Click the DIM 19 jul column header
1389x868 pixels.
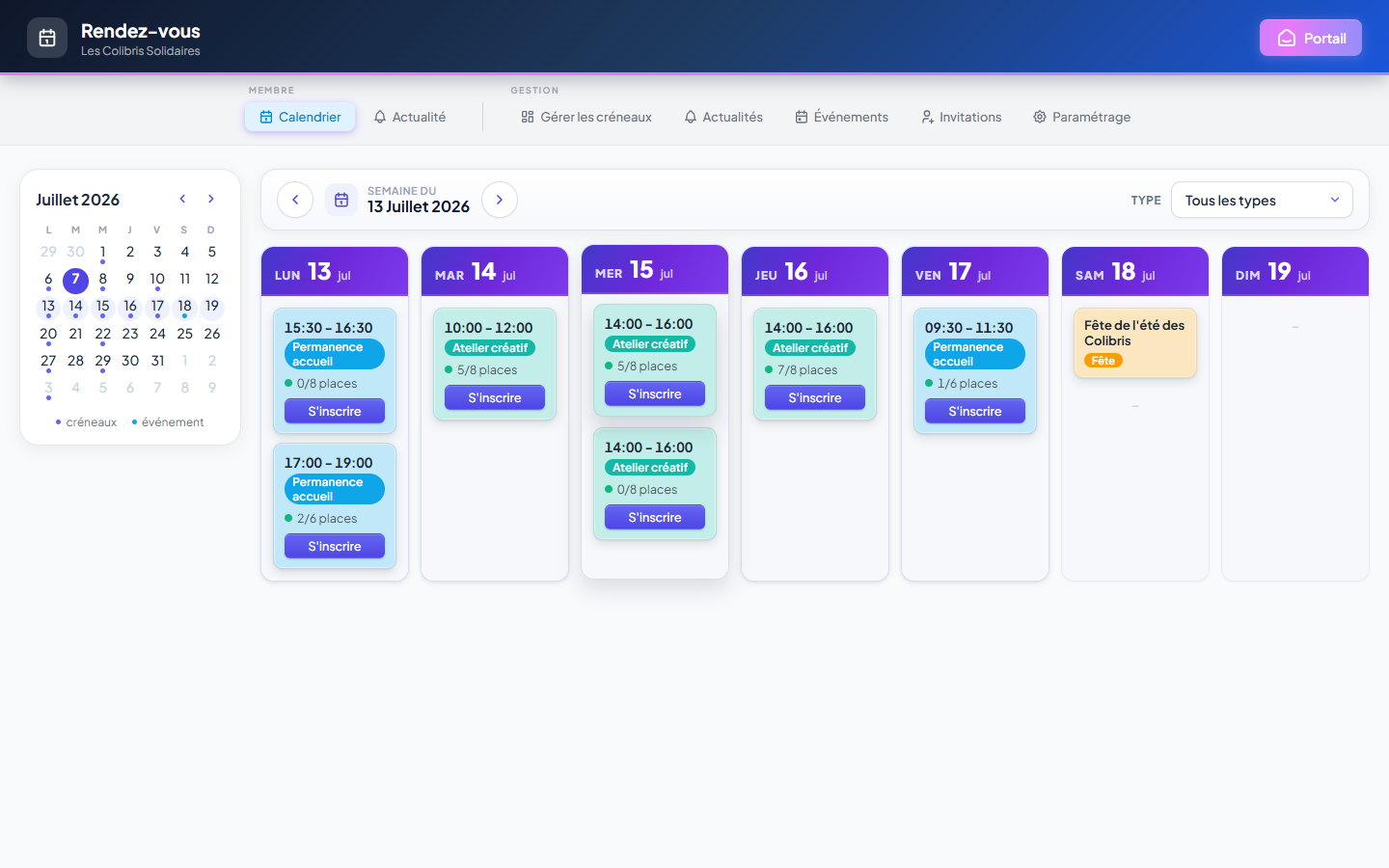(1295, 272)
